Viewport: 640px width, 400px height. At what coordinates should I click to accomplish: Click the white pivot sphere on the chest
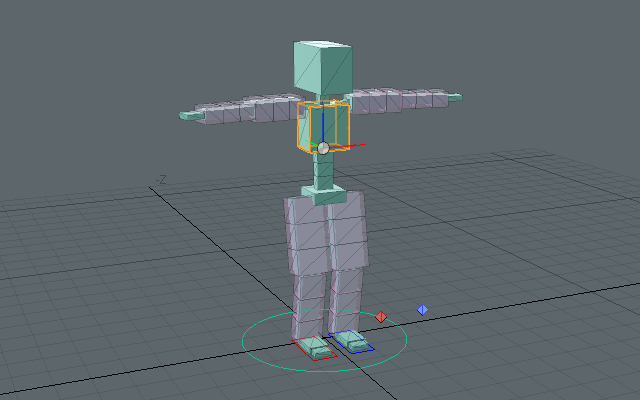tap(323, 148)
